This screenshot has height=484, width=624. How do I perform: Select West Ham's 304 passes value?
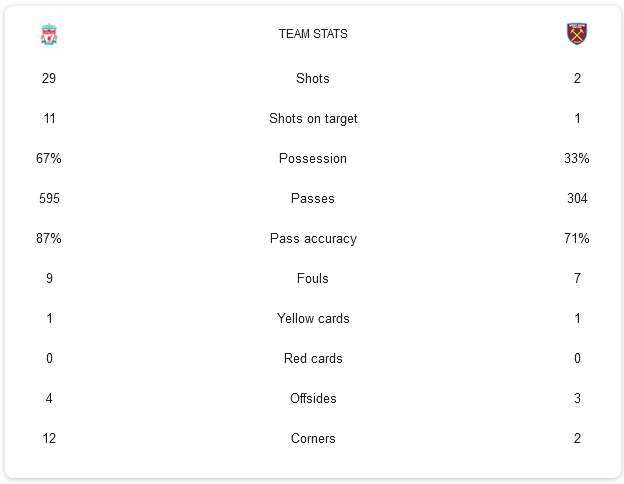(x=577, y=198)
